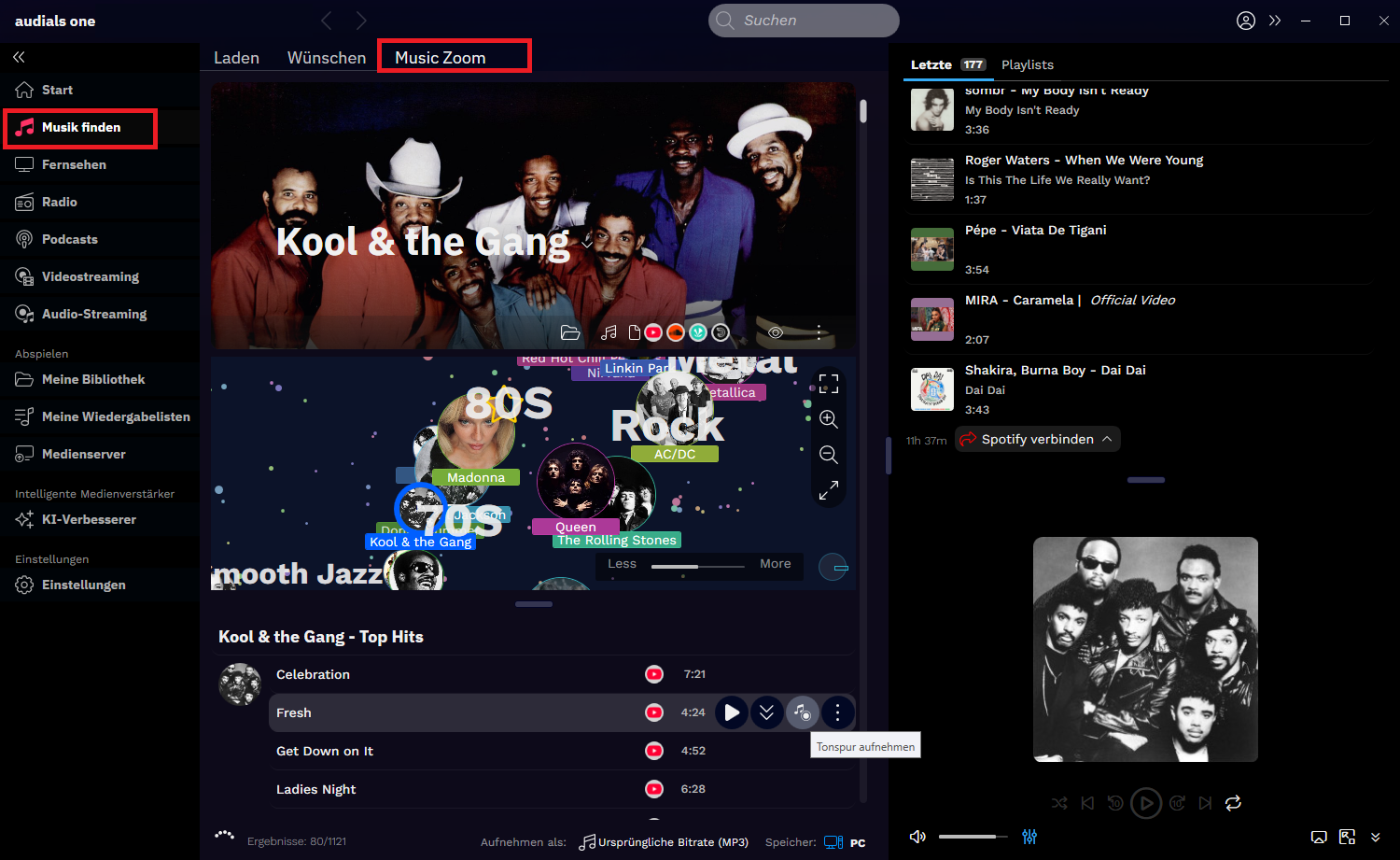This screenshot has width=1400, height=860.
Task: Play the song Fresh
Action: [732, 712]
